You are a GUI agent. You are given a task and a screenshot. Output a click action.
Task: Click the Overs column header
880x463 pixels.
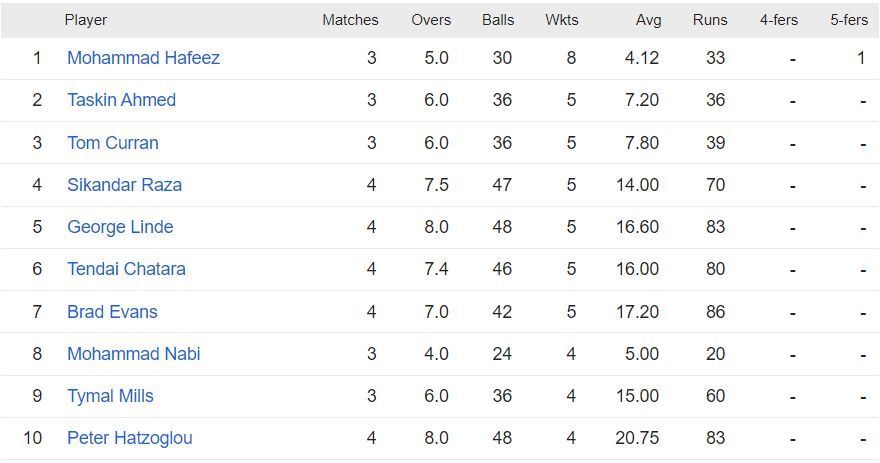point(431,20)
